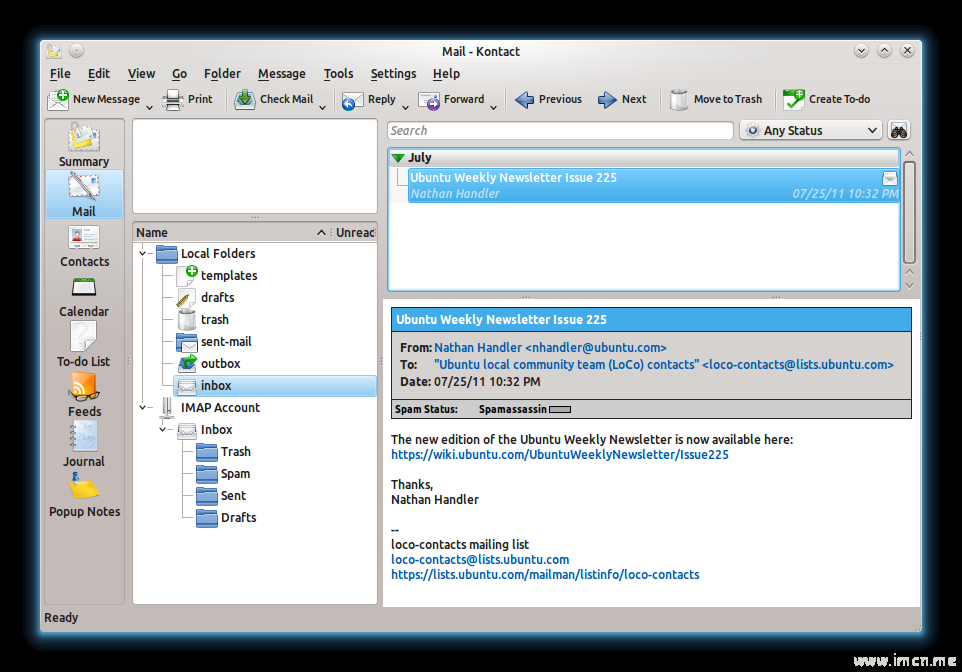
Task: Select the Mail icon in the sidebar
Action: 84,195
